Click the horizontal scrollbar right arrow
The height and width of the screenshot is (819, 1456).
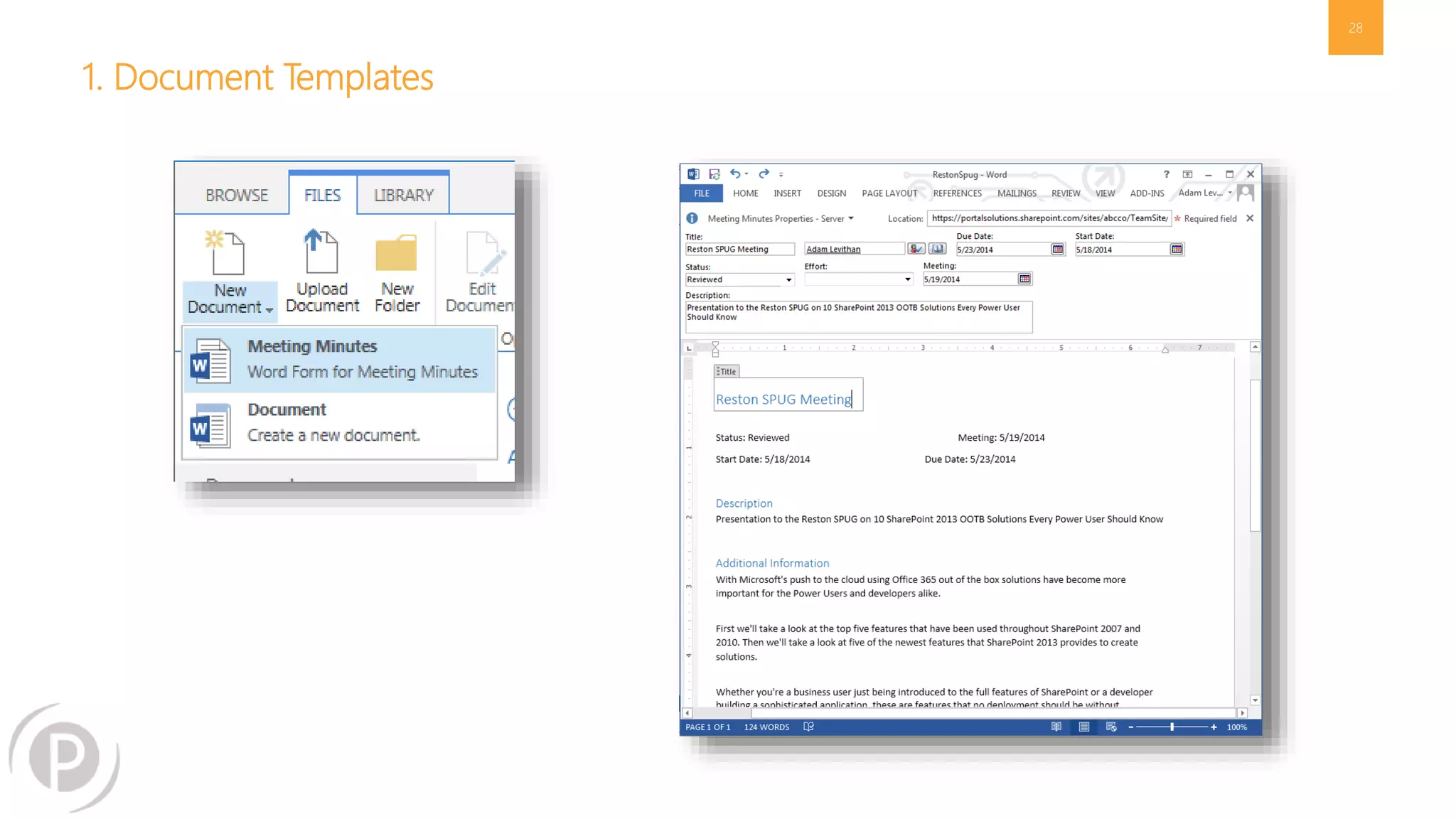pos(1242,712)
